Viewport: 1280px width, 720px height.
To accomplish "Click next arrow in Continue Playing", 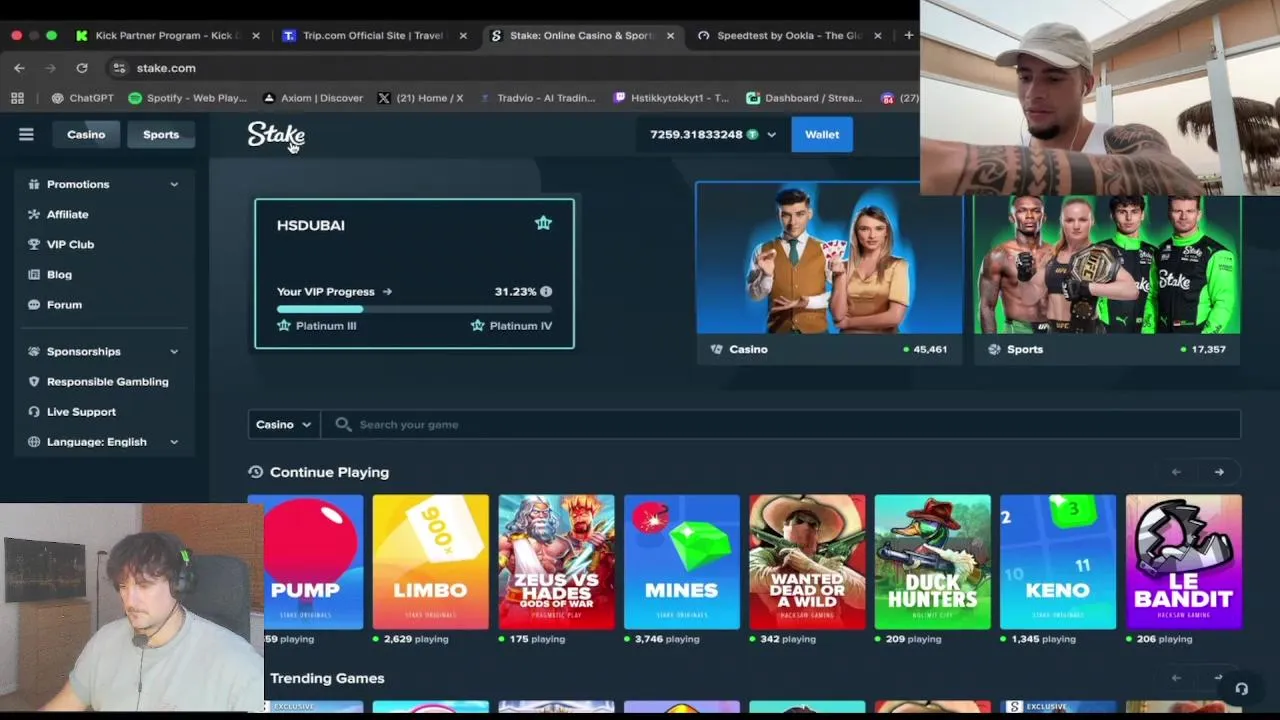I will [x=1219, y=472].
